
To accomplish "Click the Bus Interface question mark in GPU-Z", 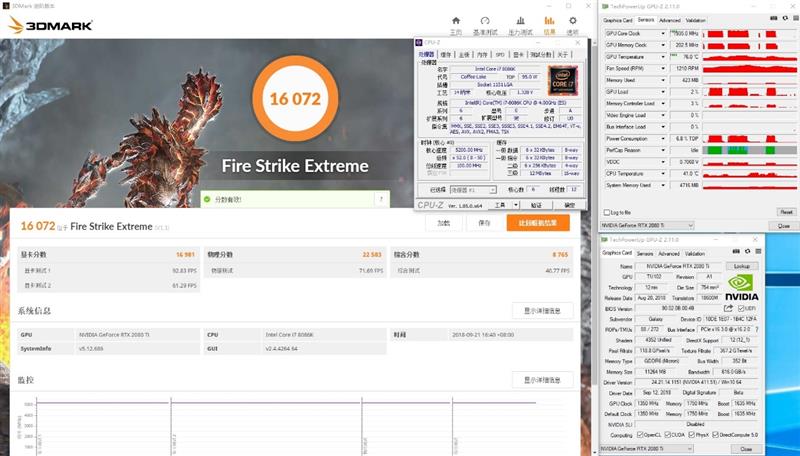I will click(757, 330).
